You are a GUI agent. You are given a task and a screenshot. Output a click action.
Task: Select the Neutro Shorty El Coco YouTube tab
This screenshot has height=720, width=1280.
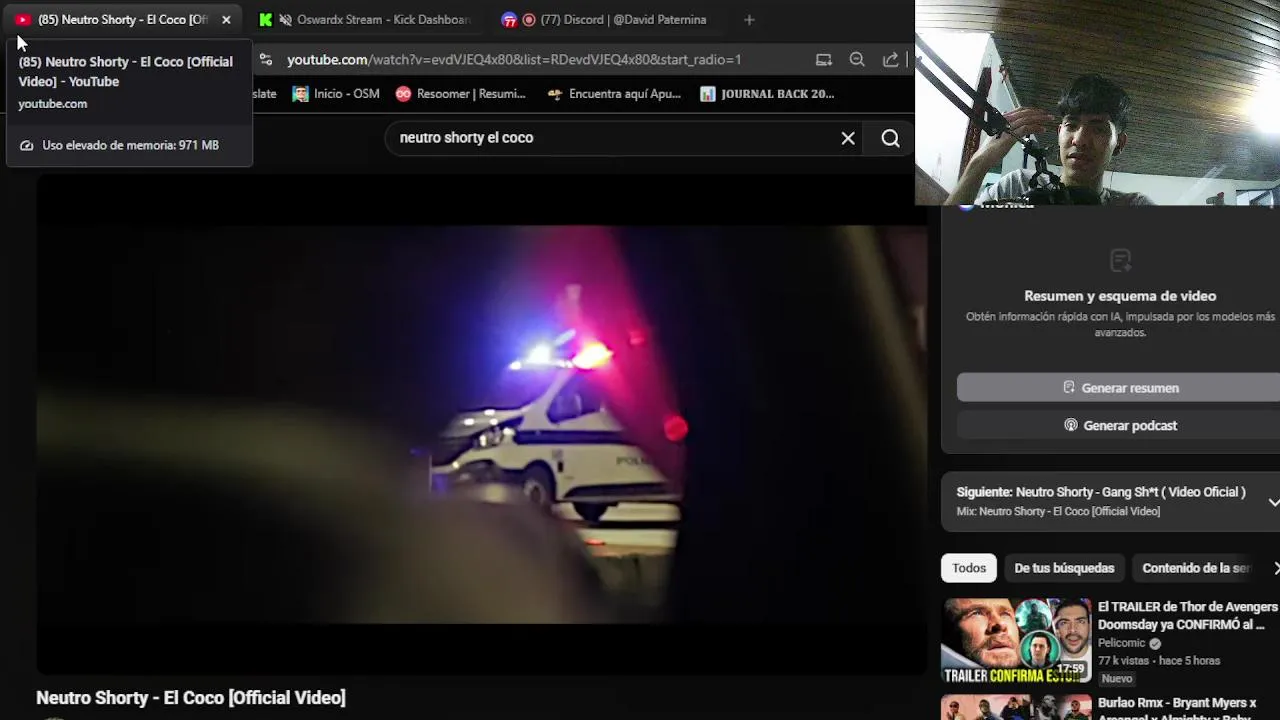[x=123, y=20]
